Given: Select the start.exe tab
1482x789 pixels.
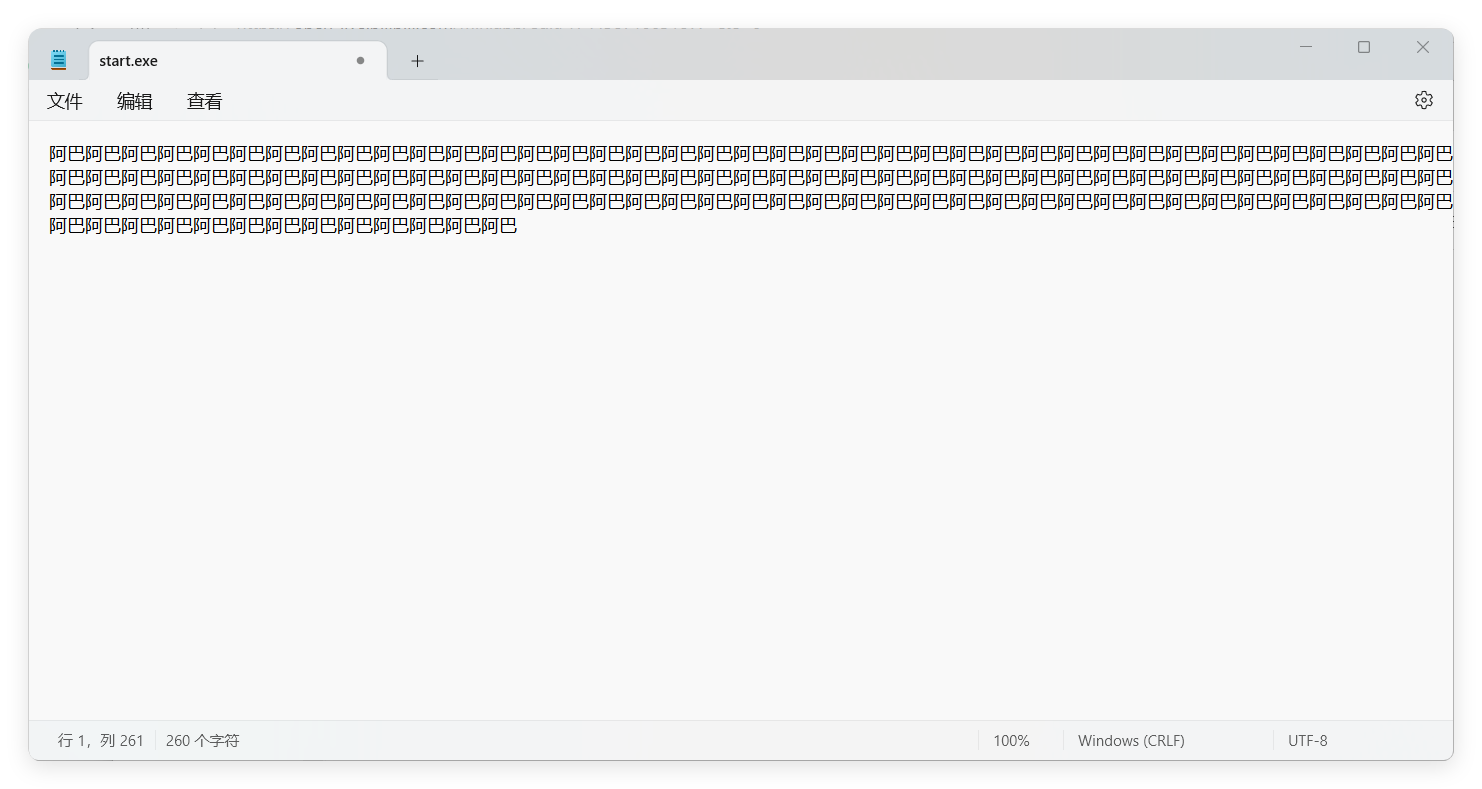Looking at the screenshot, I should click(237, 61).
